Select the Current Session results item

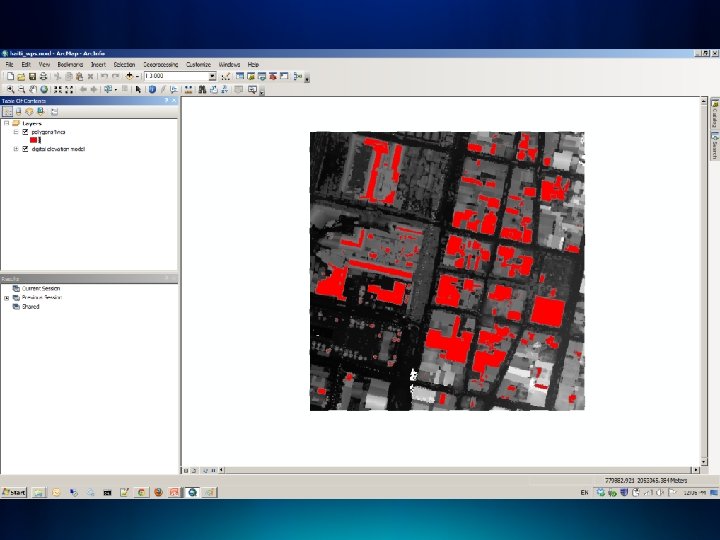pos(41,288)
